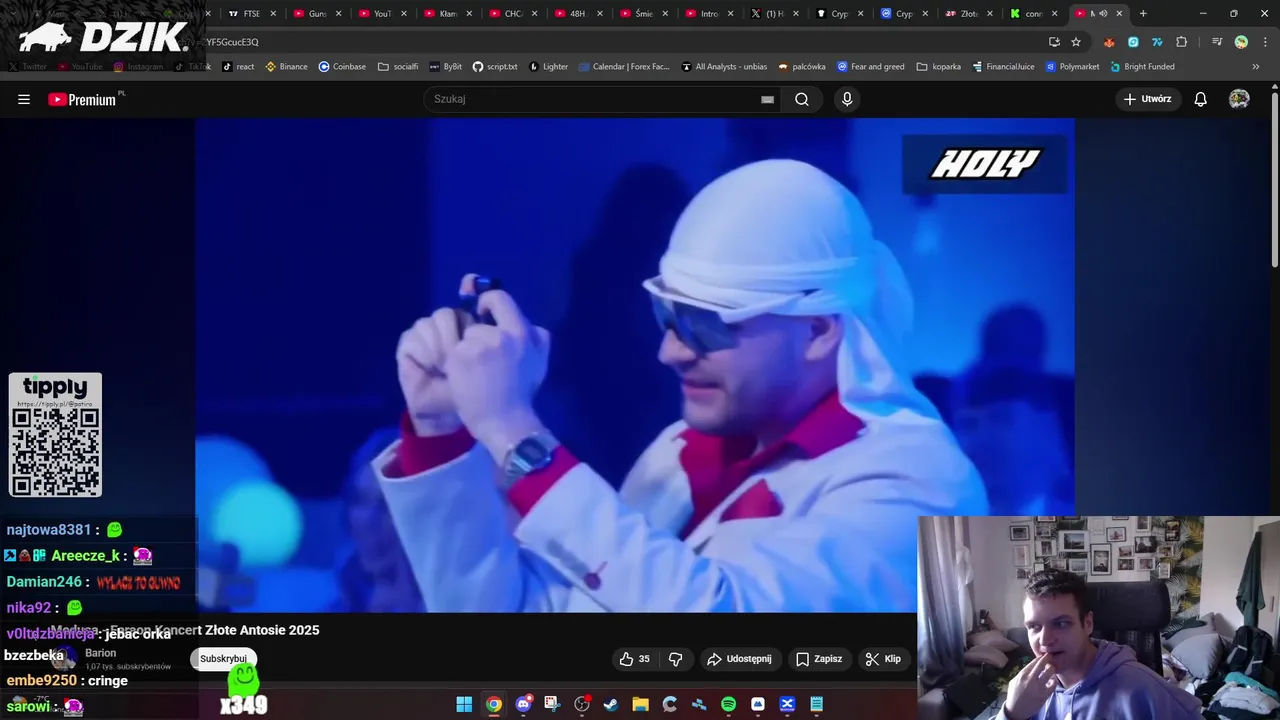The image size is (1280, 720).
Task: Open the Fear and greed bookmark
Action: pyautogui.click(x=871, y=67)
